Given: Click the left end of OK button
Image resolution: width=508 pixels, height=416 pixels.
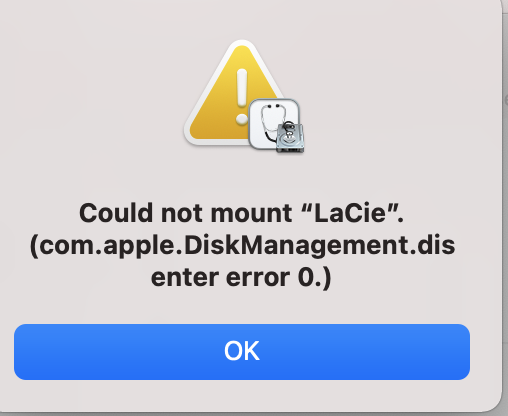Looking at the screenshot, I should pyautogui.click(x=27, y=352).
